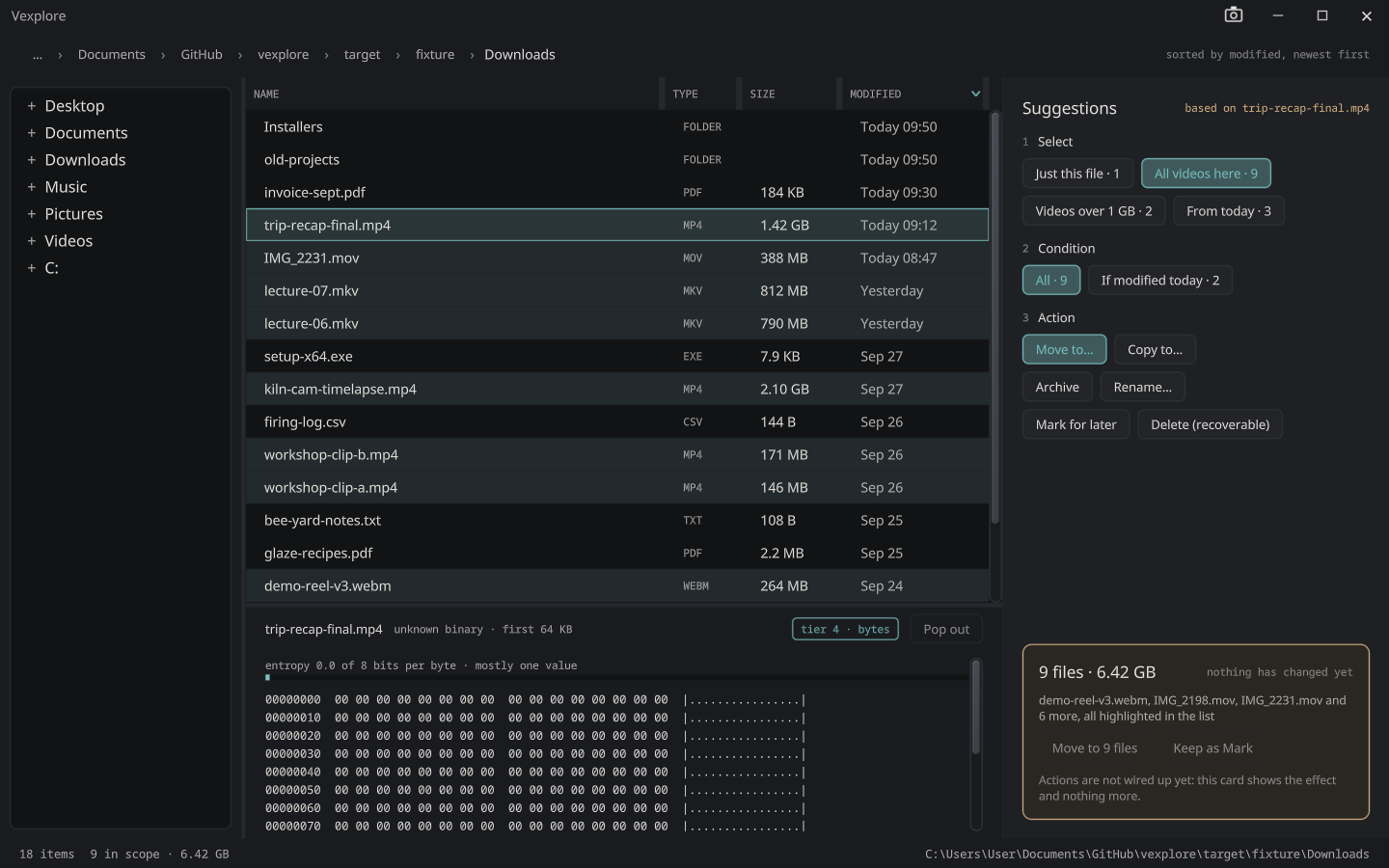Expand the Videos sidebar node

(x=32, y=241)
